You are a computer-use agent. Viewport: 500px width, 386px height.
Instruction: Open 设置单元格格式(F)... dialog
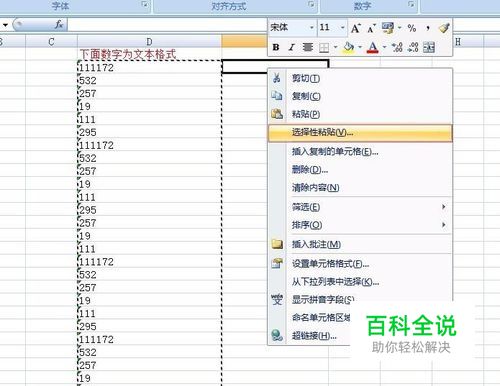(360, 264)
